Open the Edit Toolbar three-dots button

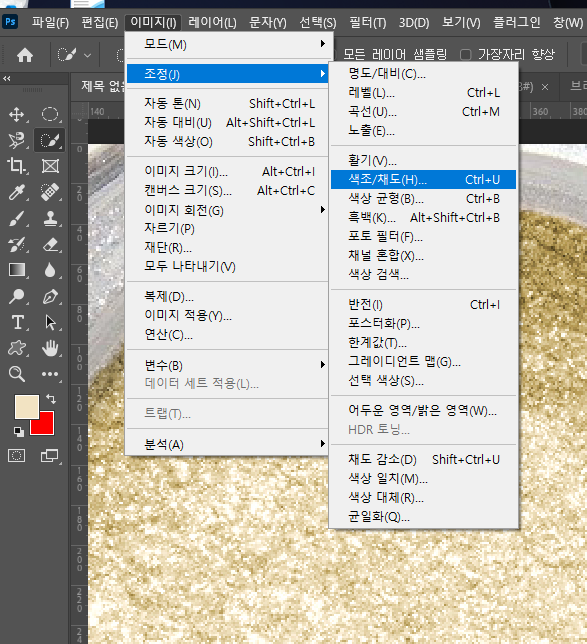[x=50, y=374]
